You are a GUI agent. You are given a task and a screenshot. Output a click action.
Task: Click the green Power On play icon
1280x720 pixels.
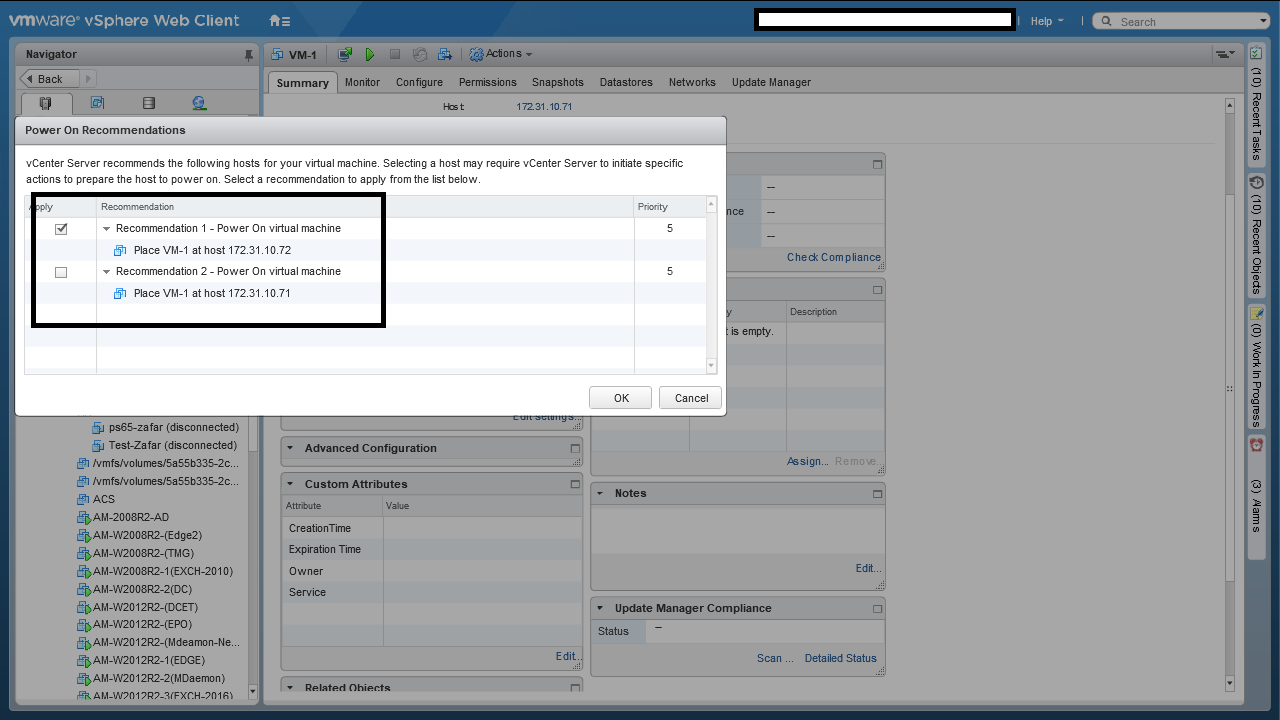click(x=370, y=54)
